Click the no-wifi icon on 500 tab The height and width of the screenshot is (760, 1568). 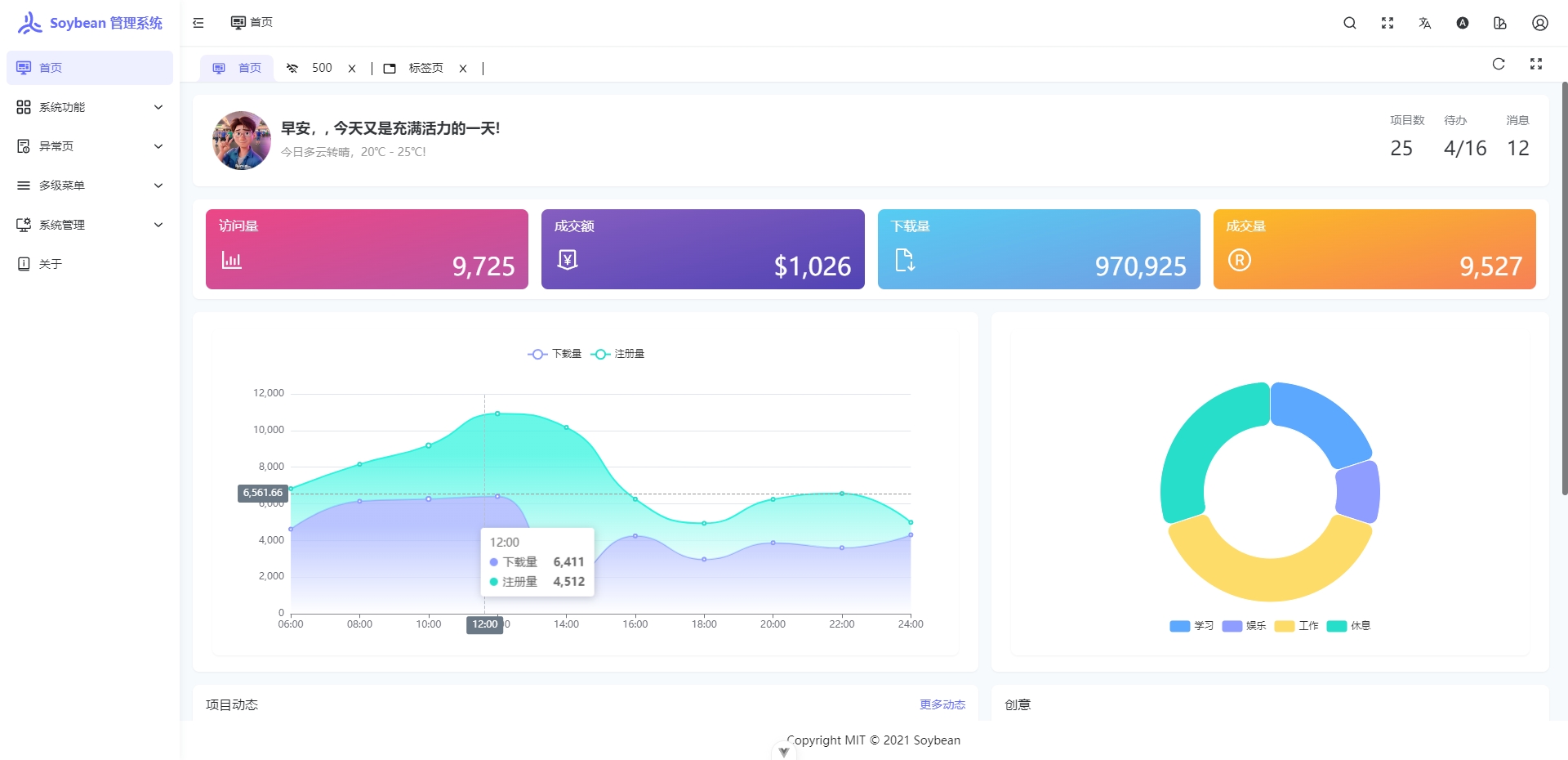coord(292,69)
